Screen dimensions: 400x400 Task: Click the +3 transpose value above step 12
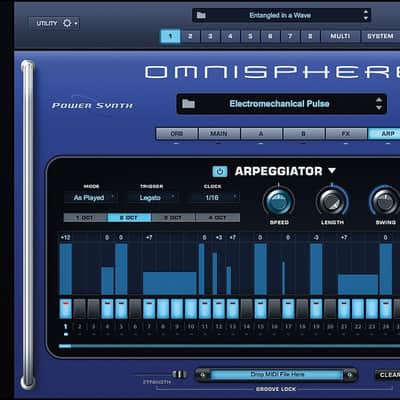click(x=219, y=237)
